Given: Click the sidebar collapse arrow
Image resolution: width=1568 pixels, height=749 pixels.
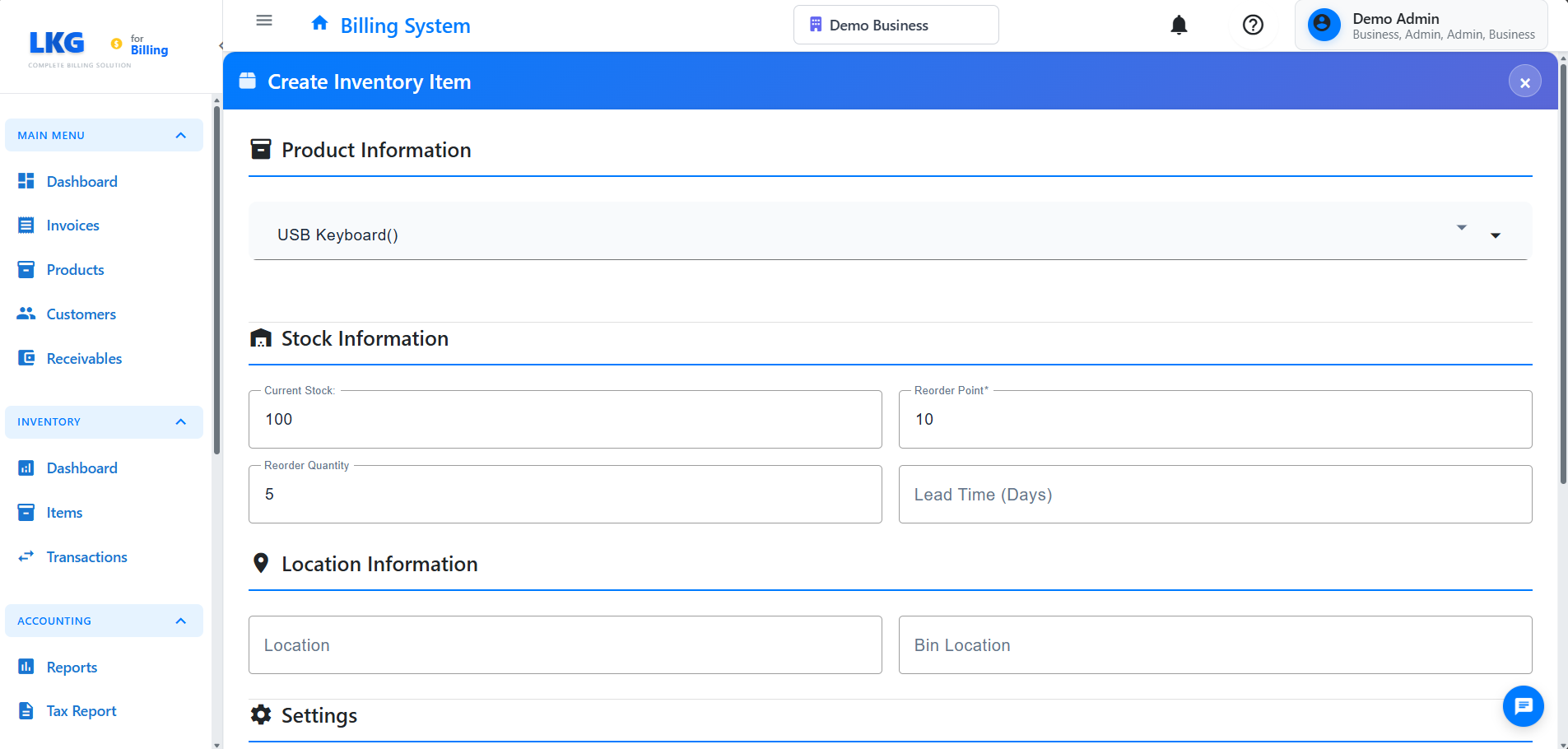Looking at the screenshot, I should (221, 46).
